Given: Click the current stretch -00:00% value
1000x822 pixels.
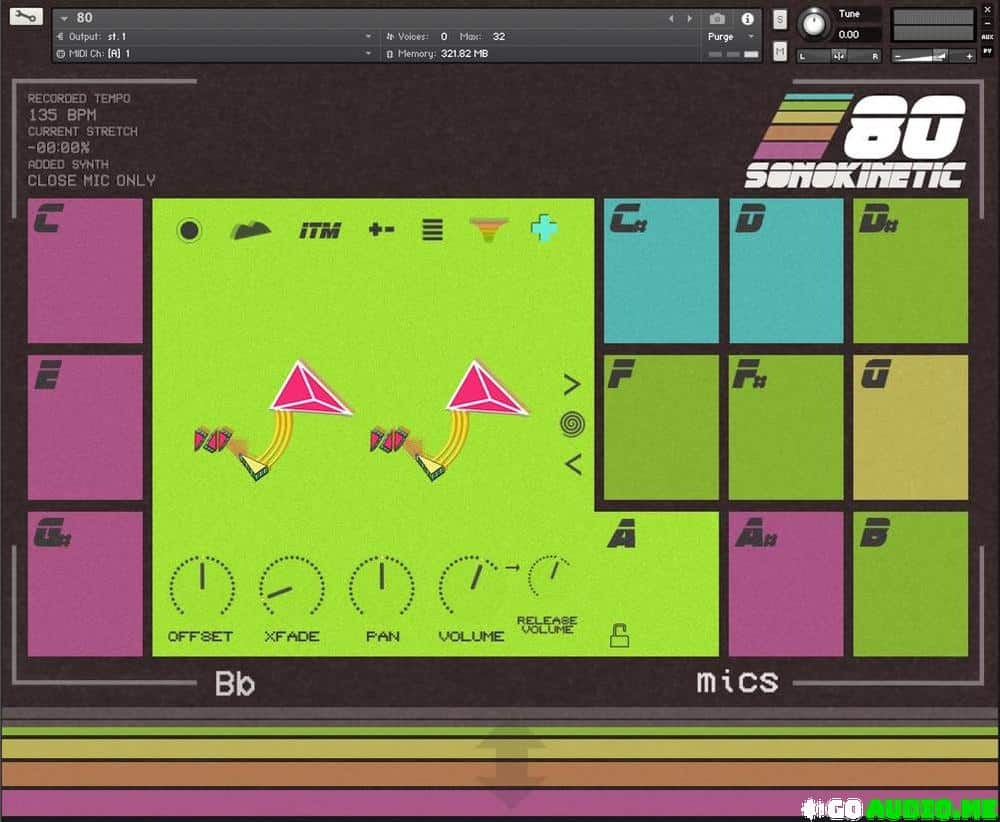Looking at the screenshot, I should [x=58, y=148].
